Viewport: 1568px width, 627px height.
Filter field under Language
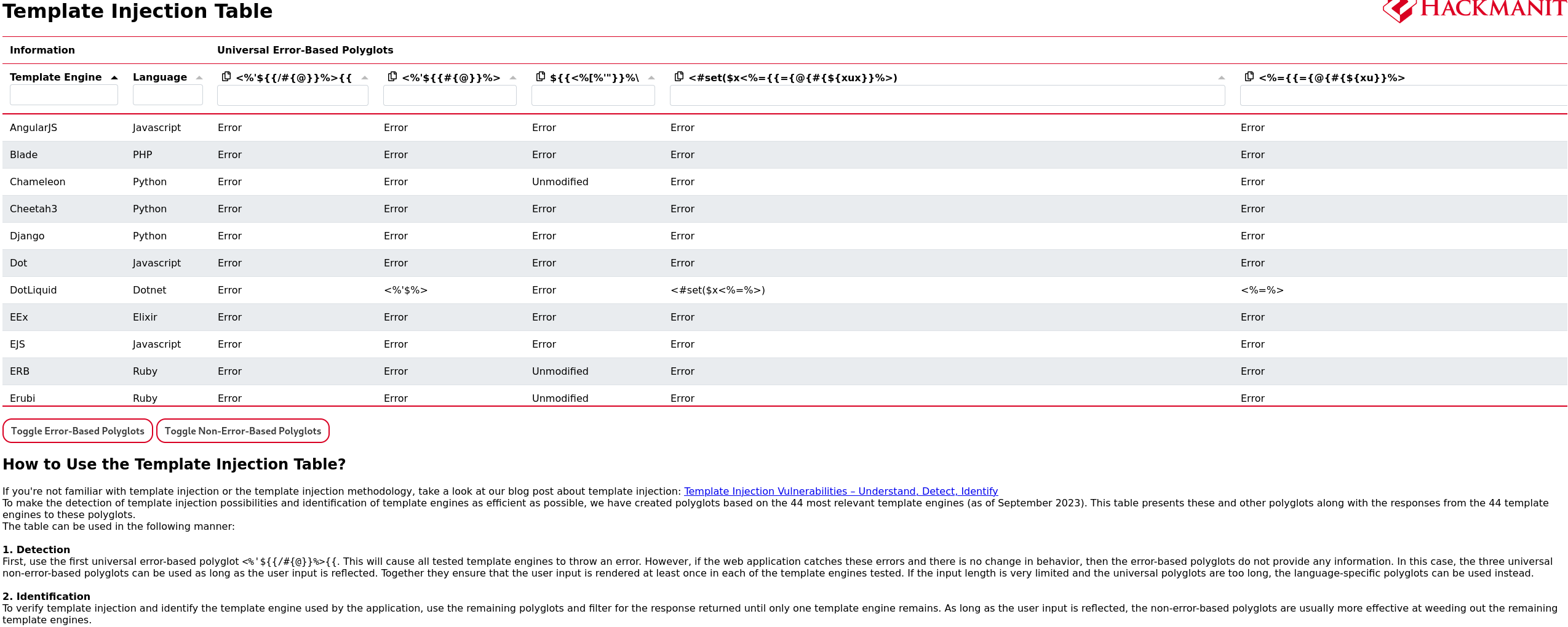(x=168, y=95)
